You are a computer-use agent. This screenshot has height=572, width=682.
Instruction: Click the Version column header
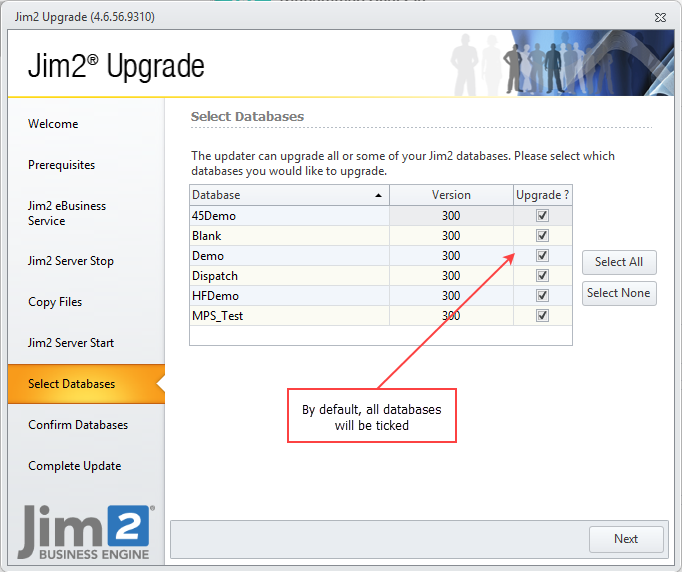pos(451,195)
